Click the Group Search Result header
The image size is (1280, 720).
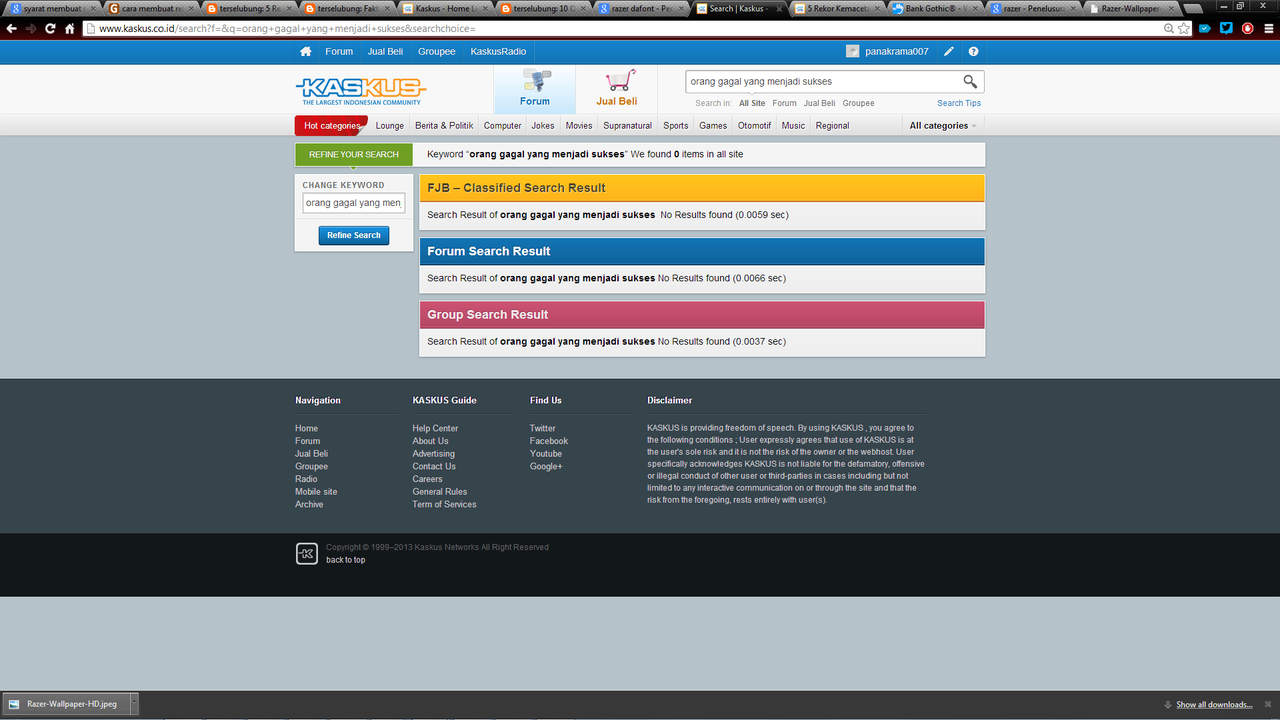702,315
